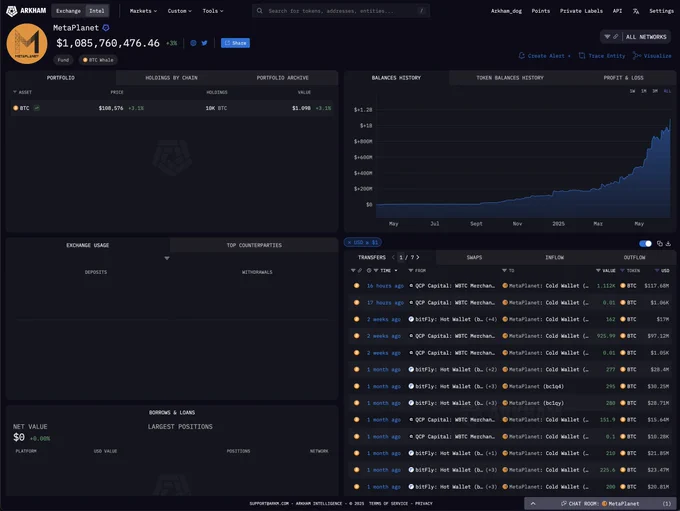Open the Markets dropdown menu
680x511 pixels.
tap(143, 11)
